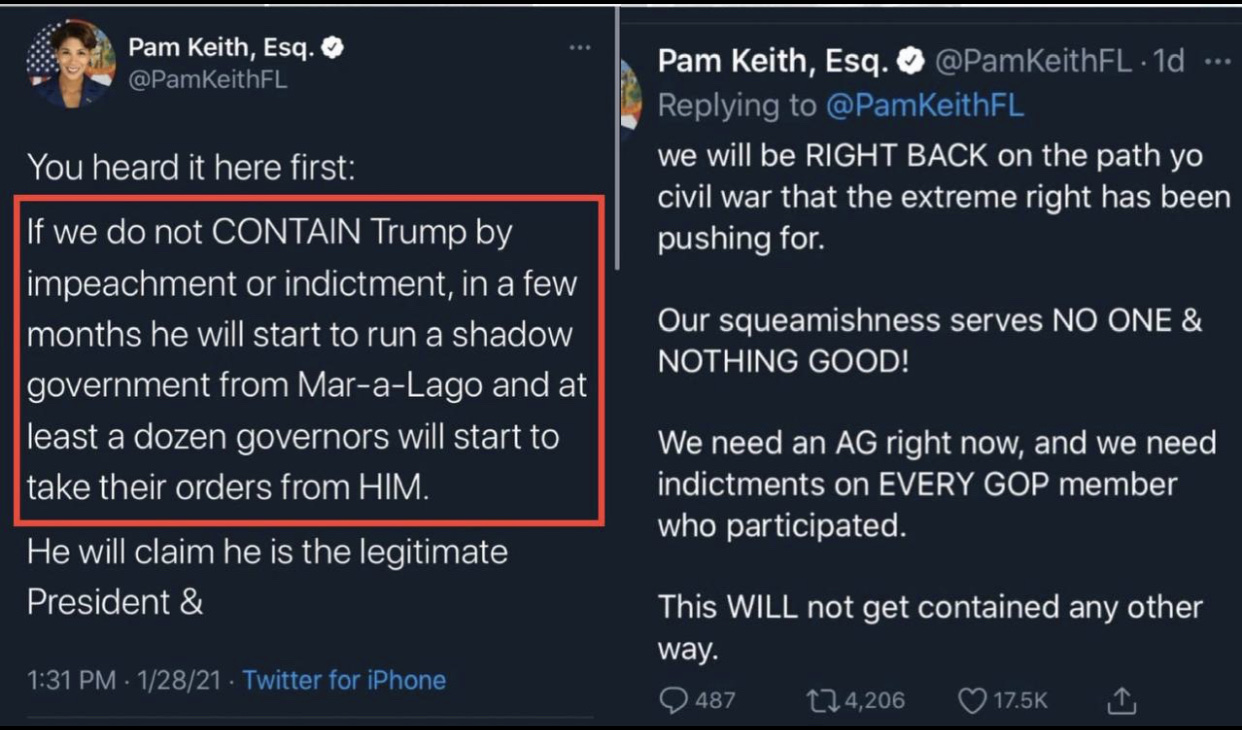Click the @PamKeithFL reply-to mention link

pyautogui.click(x=925, y=105)
